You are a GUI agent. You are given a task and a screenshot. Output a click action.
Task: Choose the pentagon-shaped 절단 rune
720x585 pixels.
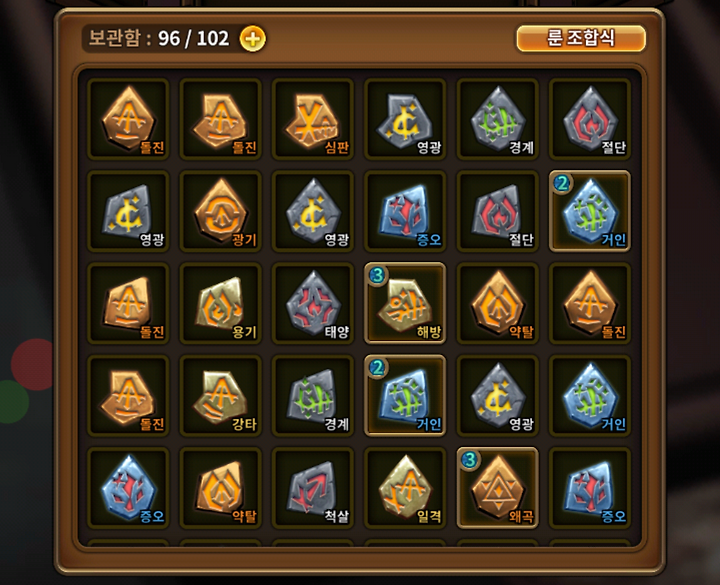click(x=590, y=119)
